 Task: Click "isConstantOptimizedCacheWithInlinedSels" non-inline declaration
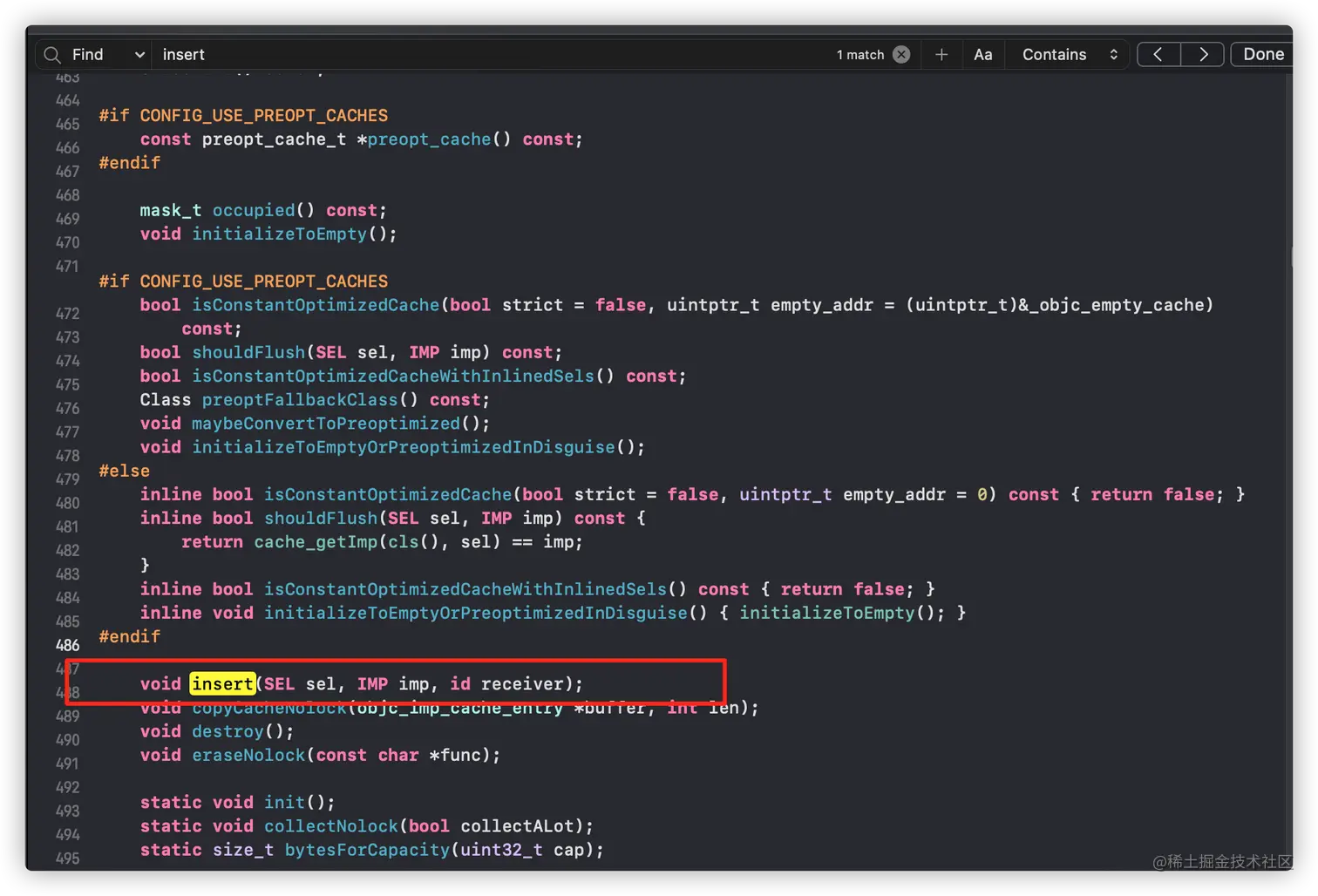pos(393,376)
